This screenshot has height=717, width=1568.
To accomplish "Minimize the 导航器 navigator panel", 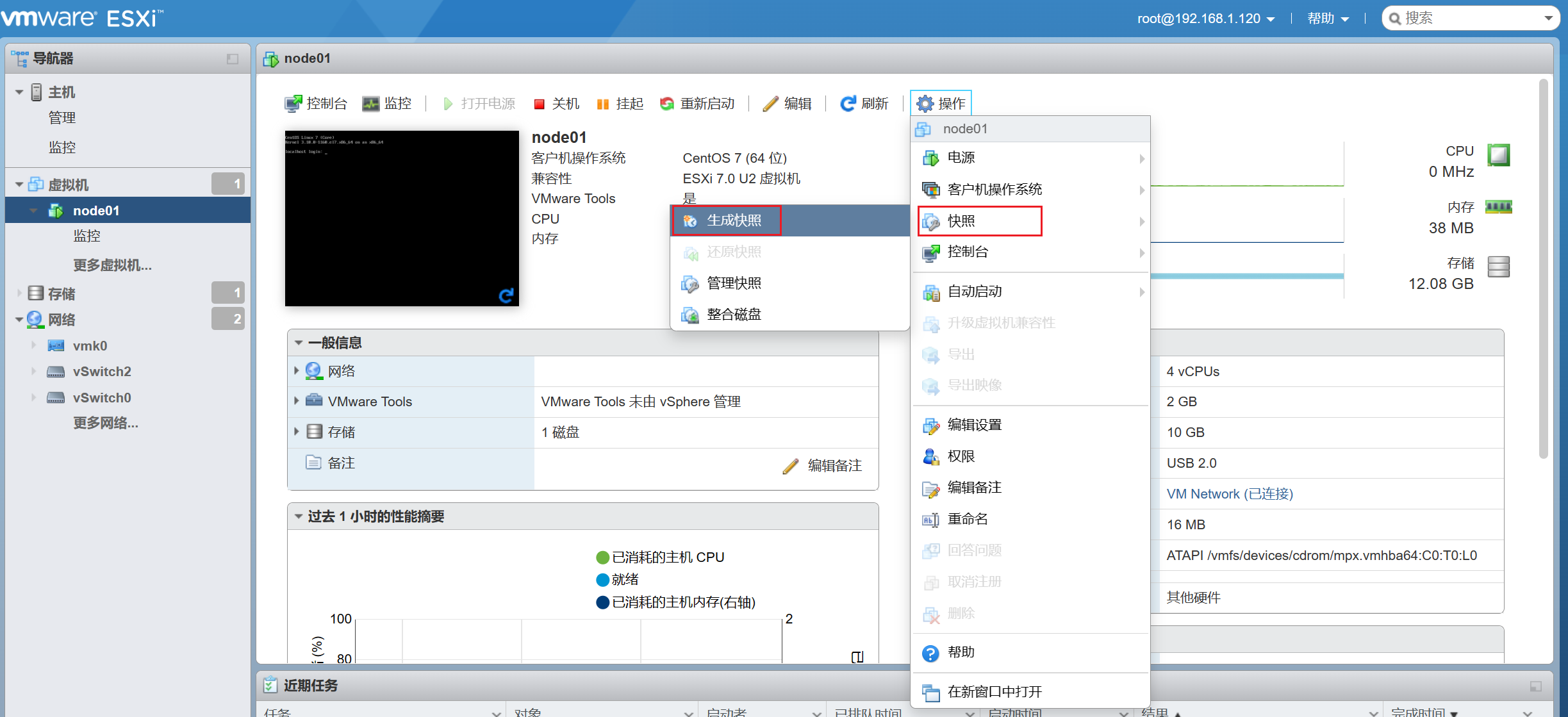I will pos(233,59).
